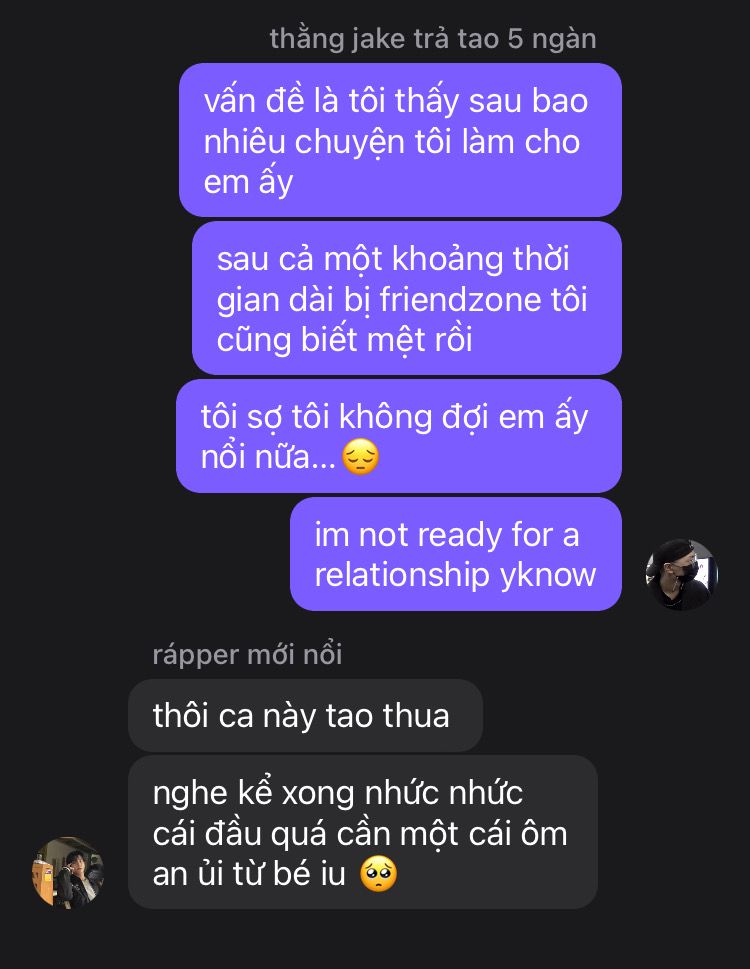Image resolution: width=750 pixels, height=969 pixels.
Task: Tap the text 'cũng biết mệt rồi'
Action: [x=345, y=340]
